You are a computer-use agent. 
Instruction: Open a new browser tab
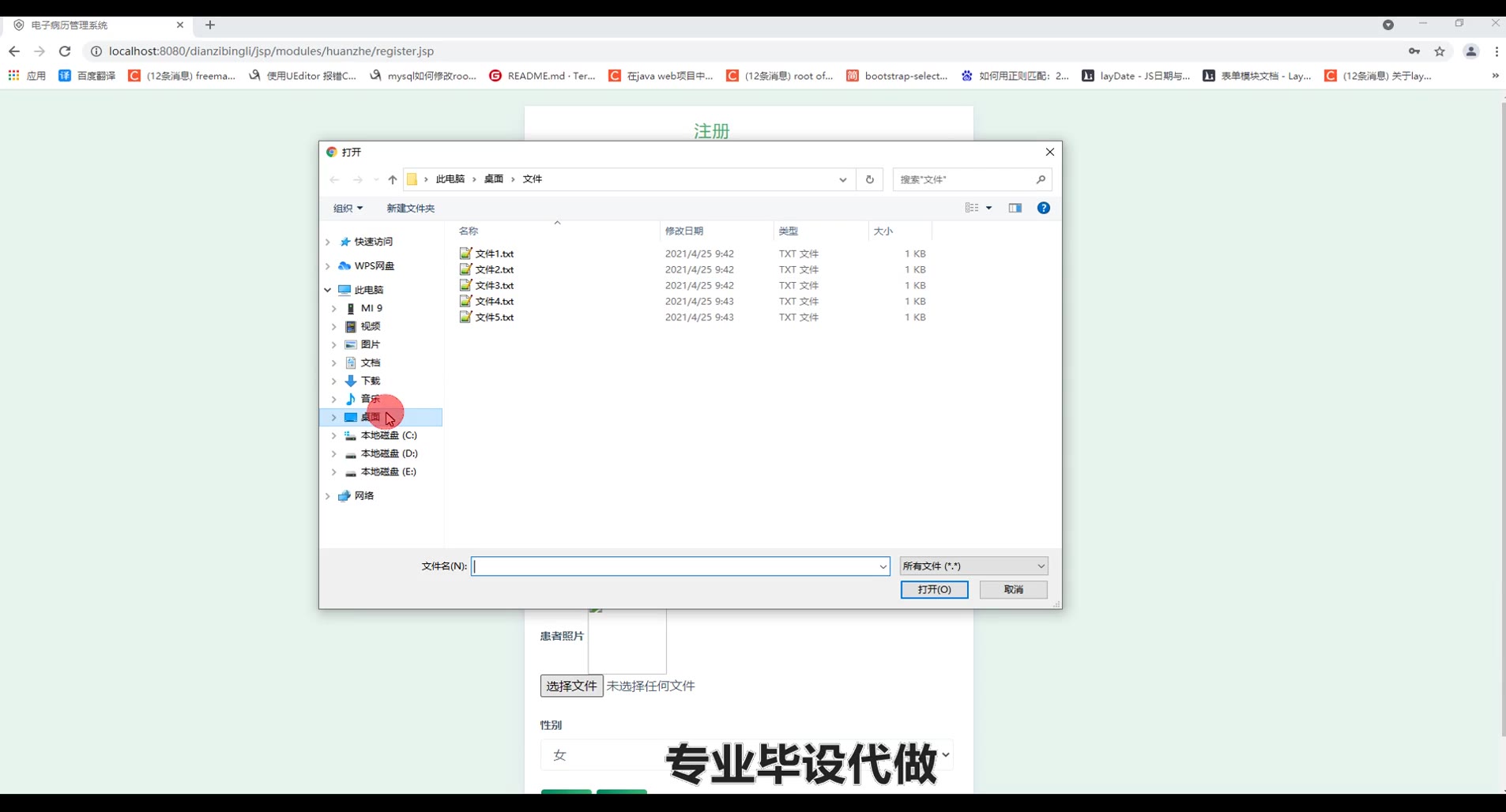pos(209,25)
